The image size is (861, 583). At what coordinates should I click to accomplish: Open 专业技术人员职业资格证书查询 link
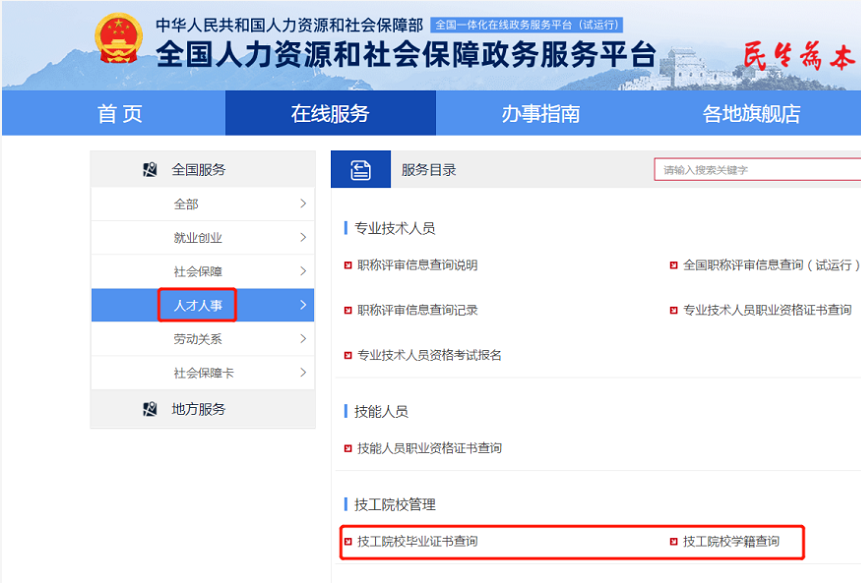(x=767, y=311)
